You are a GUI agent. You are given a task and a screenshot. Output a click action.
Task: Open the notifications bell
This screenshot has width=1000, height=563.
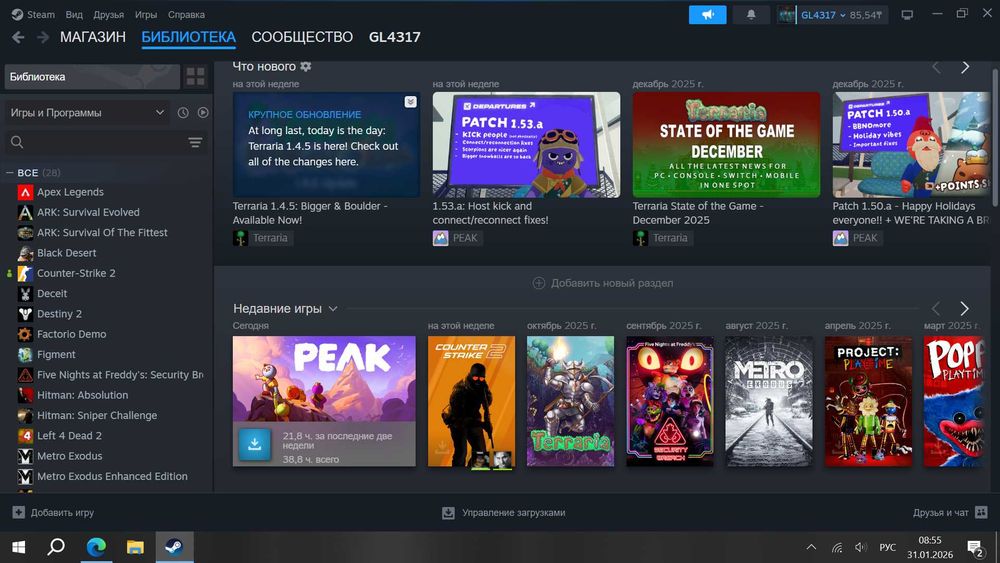click(x=751, y=15)
